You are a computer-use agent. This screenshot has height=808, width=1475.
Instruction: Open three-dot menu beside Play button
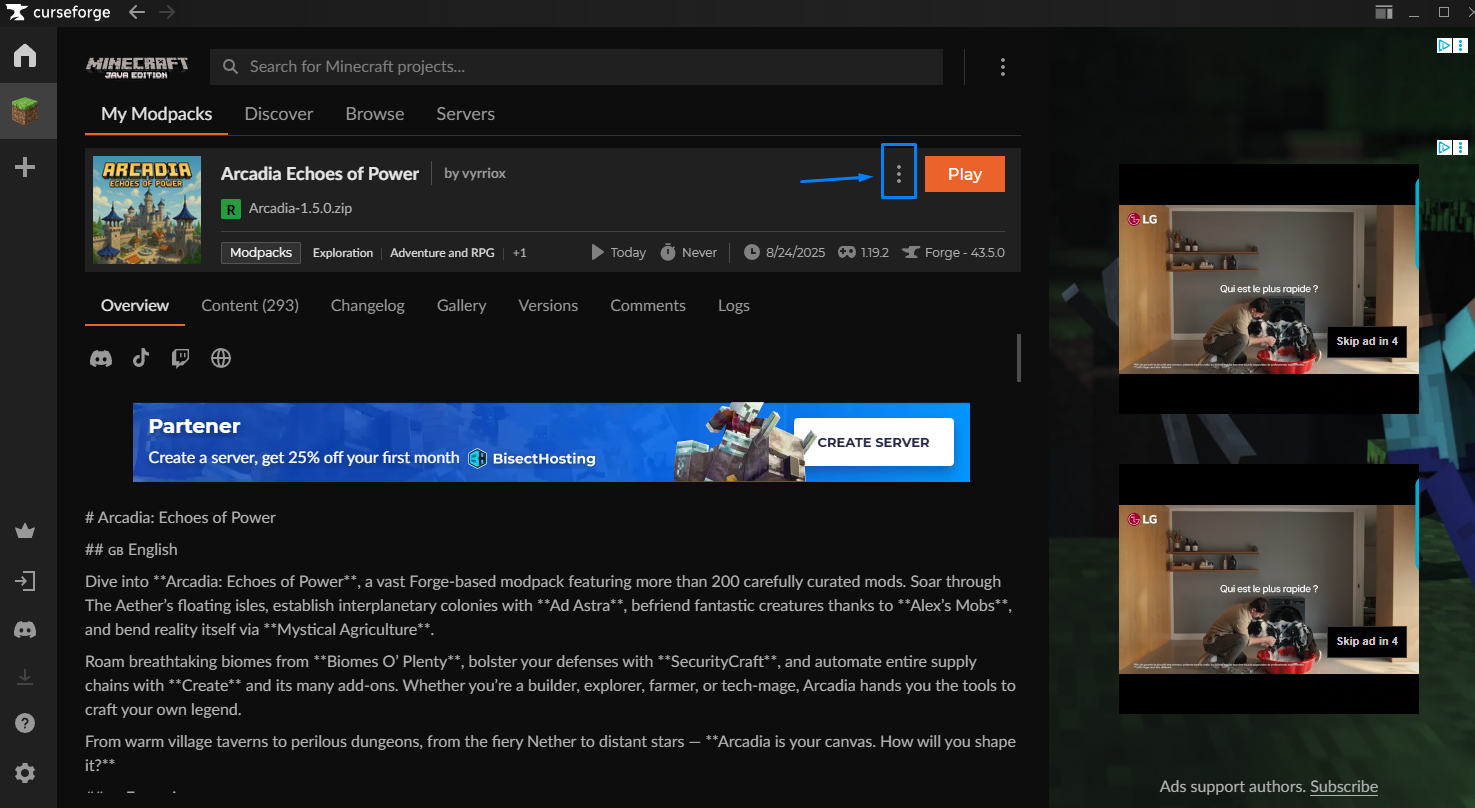(x=899, y=174)
